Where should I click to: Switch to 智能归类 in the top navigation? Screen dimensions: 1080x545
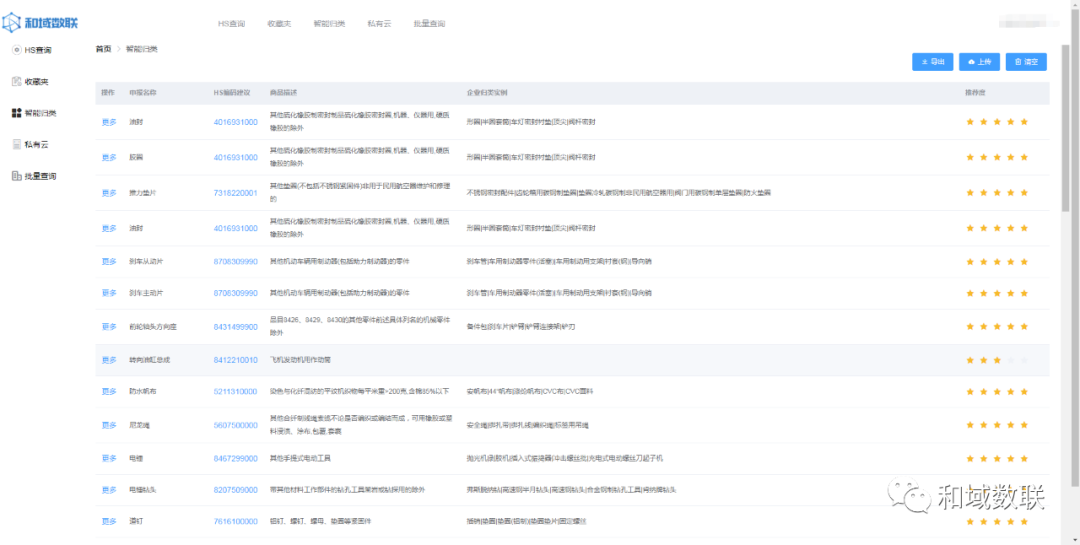(329, 23)
